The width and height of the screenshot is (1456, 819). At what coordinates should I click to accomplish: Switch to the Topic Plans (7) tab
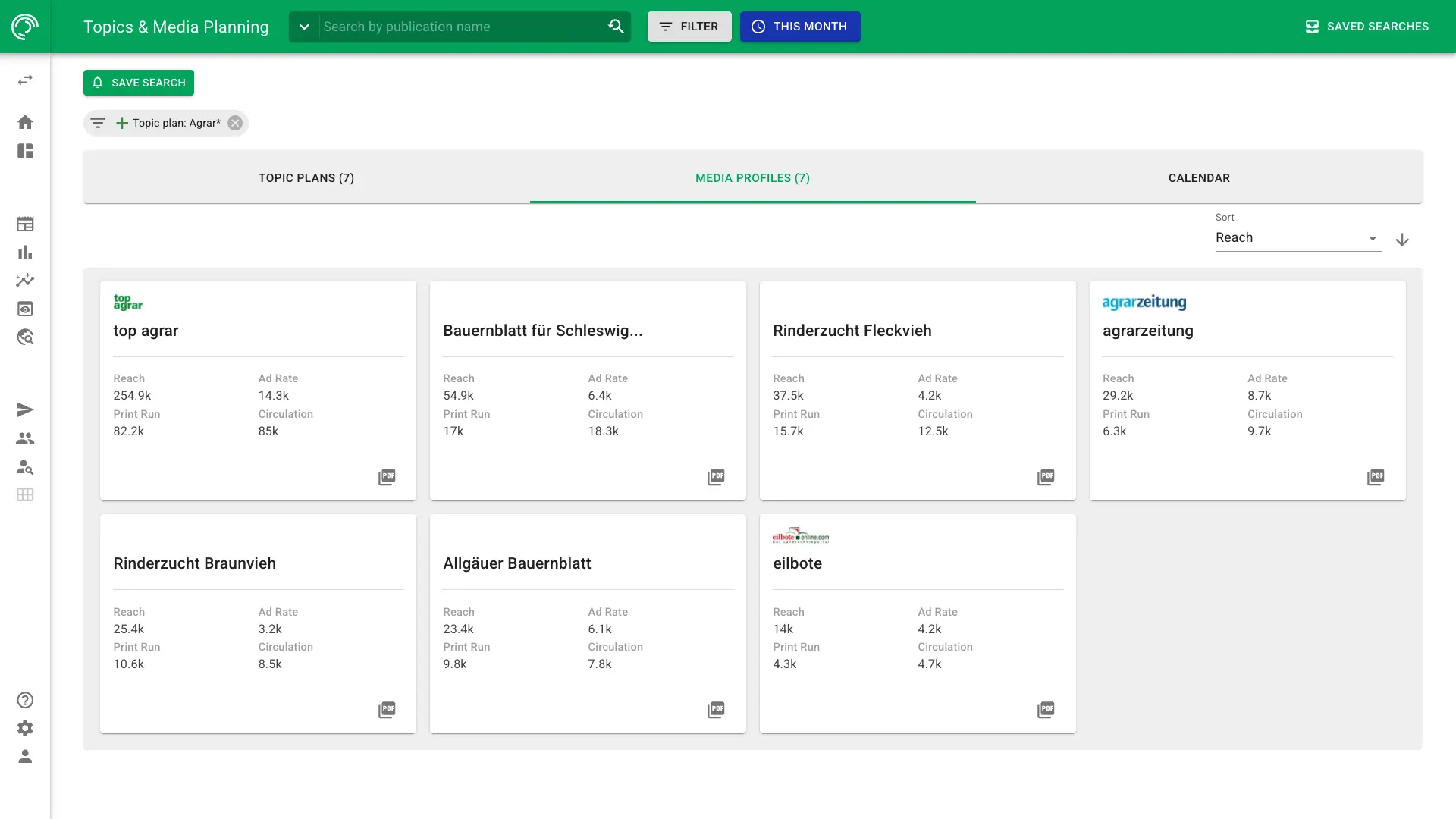tap(306, 177)
